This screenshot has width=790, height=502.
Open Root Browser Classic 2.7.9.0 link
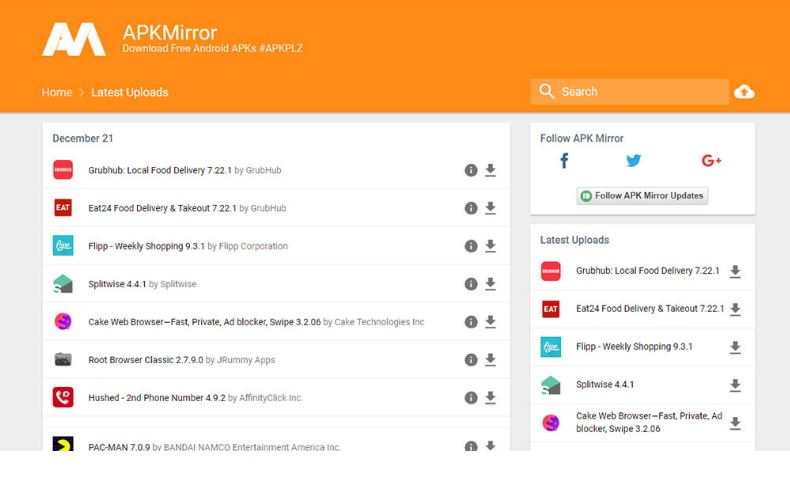pos(145,360)
